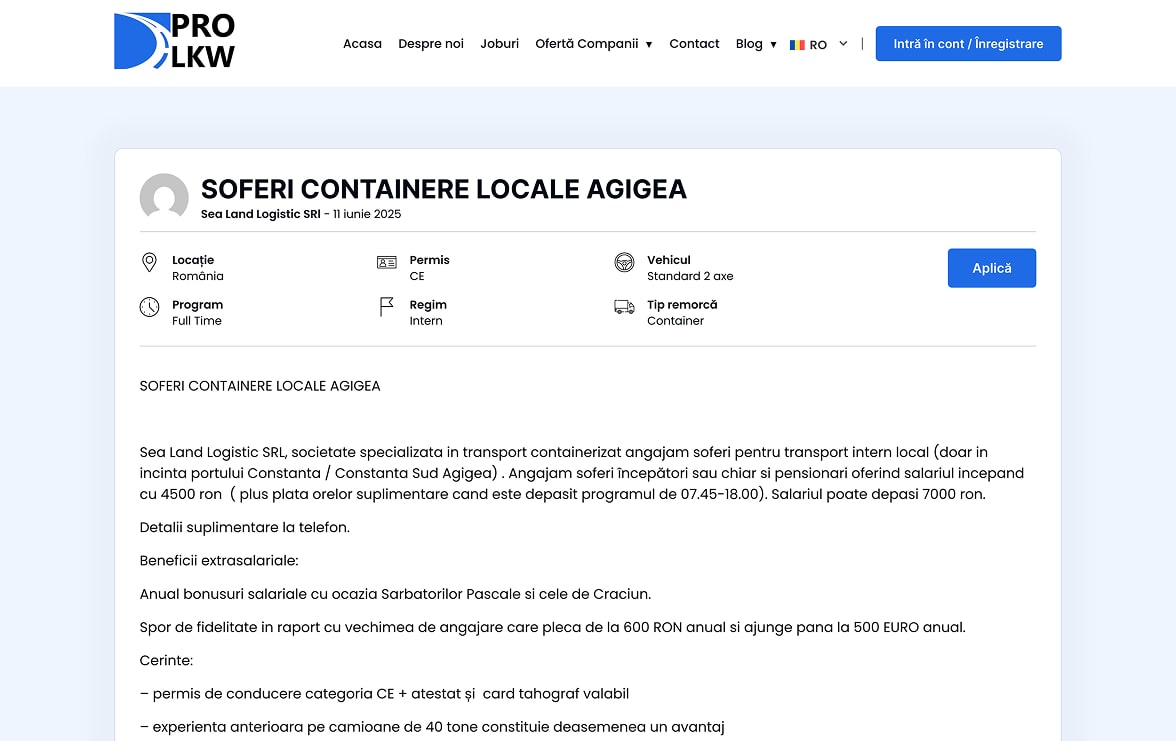
Task: Go to the Acasa menu item
Action: (x=362, y=44)
